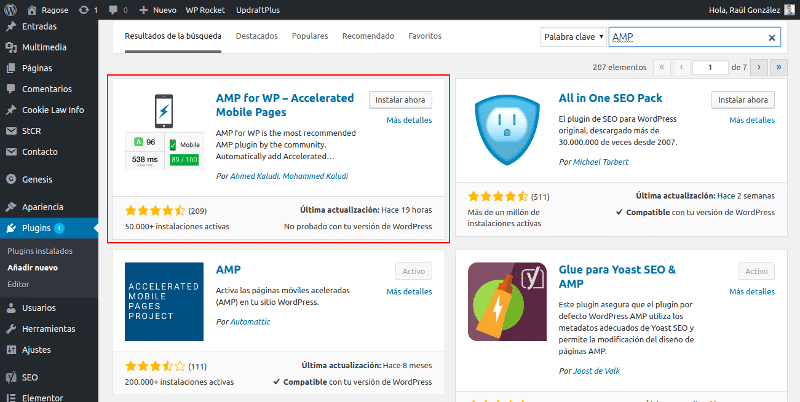The width and height of the screenshot is (800, 402).
Task: Click the AMP search input field
Action: pyautogui.click(x=694, y=37)
